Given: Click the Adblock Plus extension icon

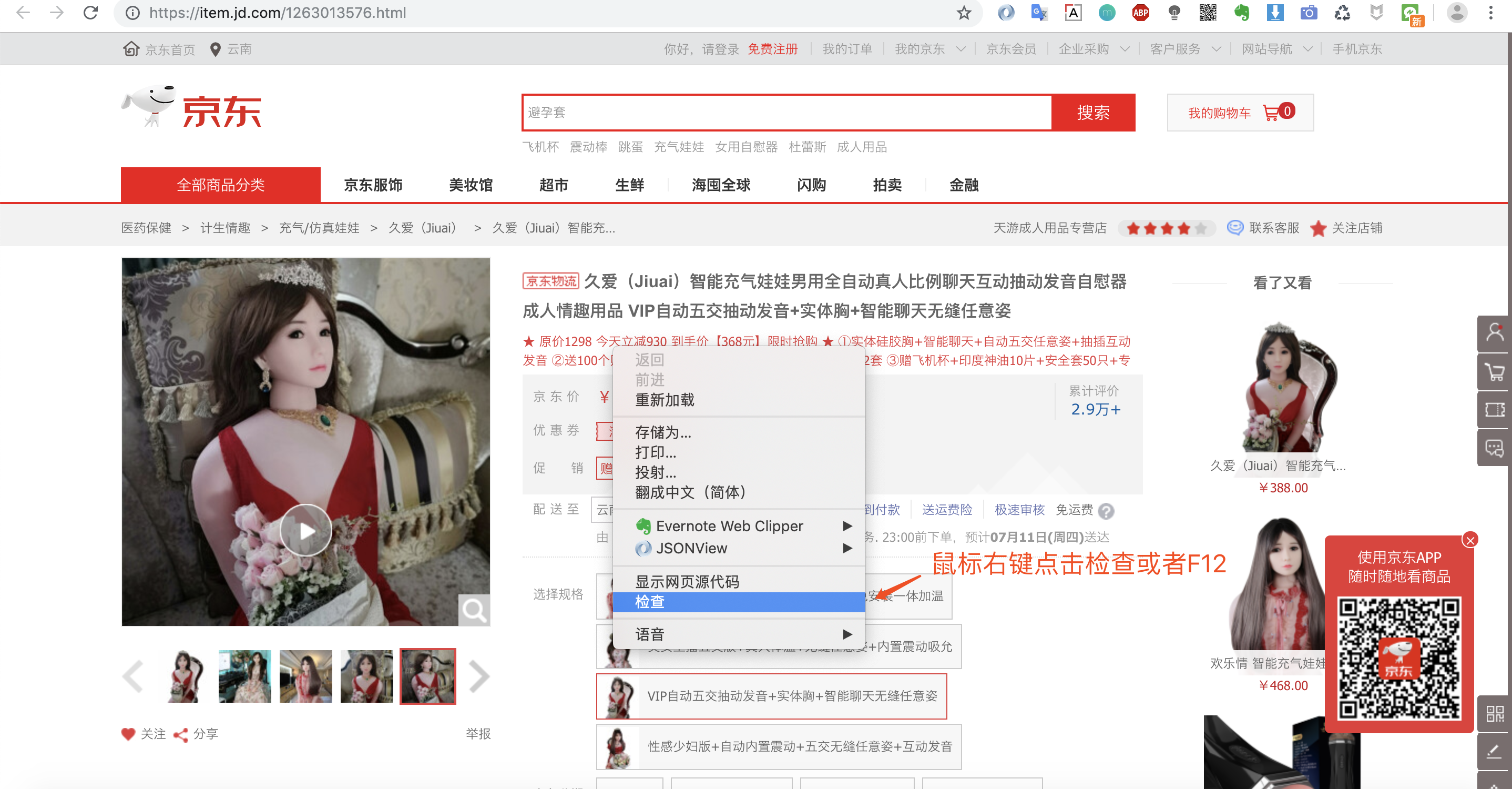Looking at the screenshot, I should [x=1140, y=13].
